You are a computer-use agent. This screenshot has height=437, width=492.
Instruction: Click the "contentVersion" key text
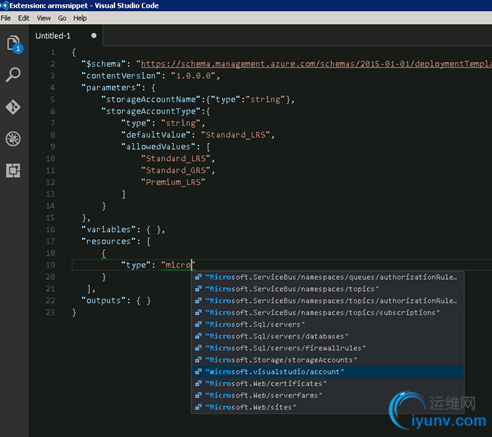[121, 76]
